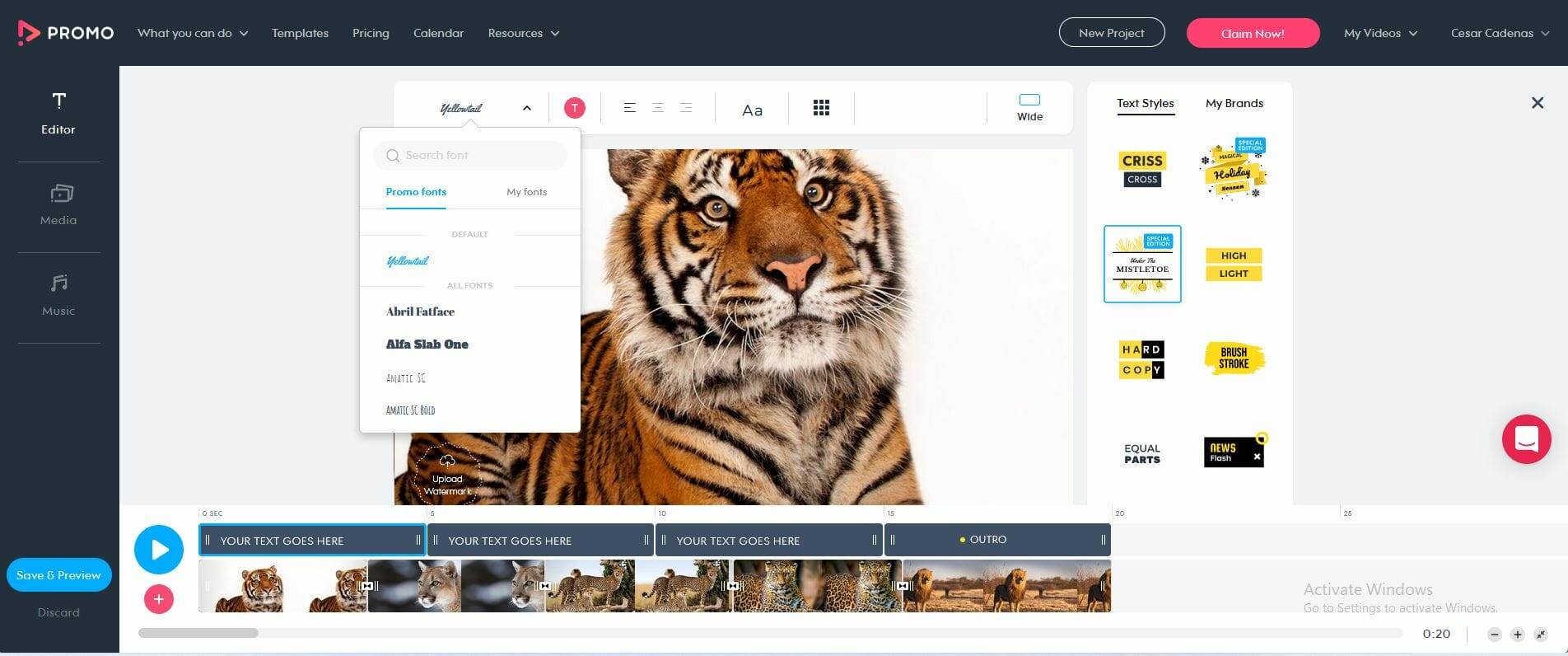Expand the What you can do menu

point(193,33)
